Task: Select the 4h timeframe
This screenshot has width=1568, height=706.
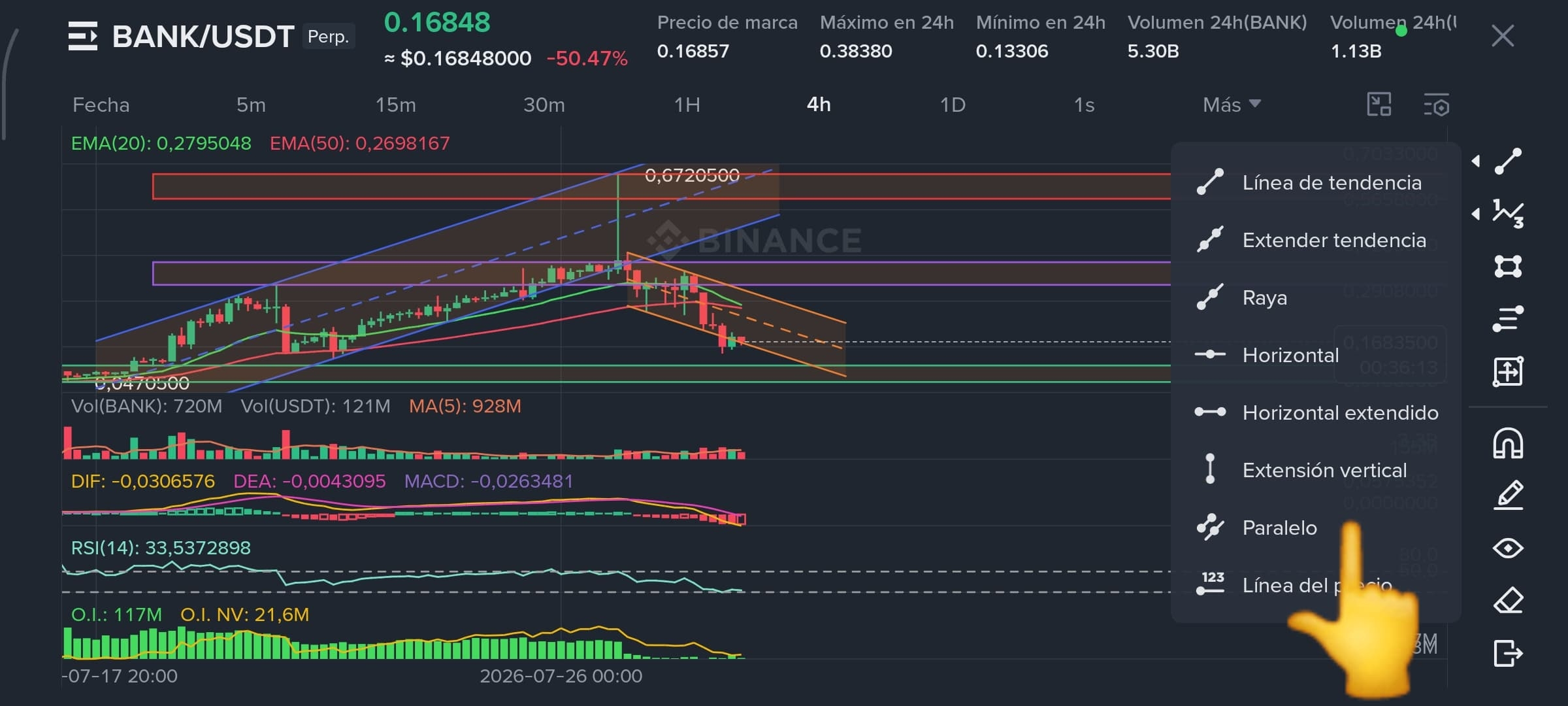Action: coord(819,105)
